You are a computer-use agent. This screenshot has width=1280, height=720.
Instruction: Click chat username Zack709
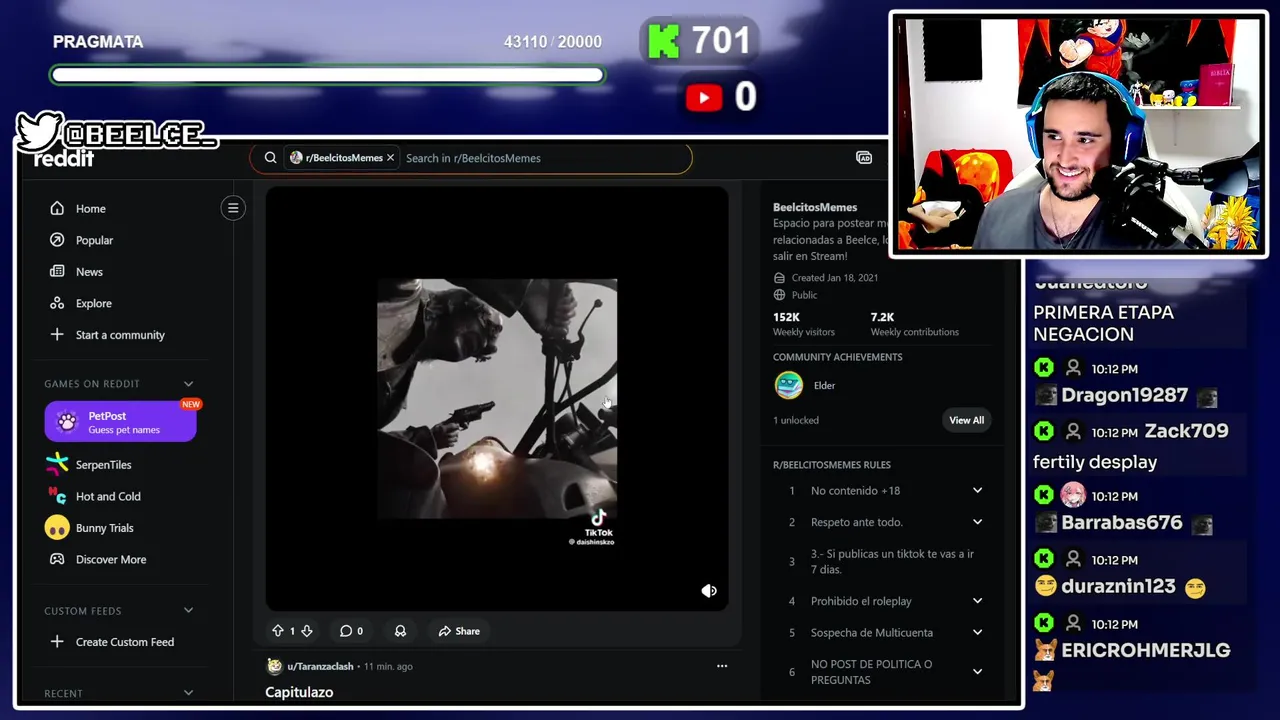(x=1186, y=431)
